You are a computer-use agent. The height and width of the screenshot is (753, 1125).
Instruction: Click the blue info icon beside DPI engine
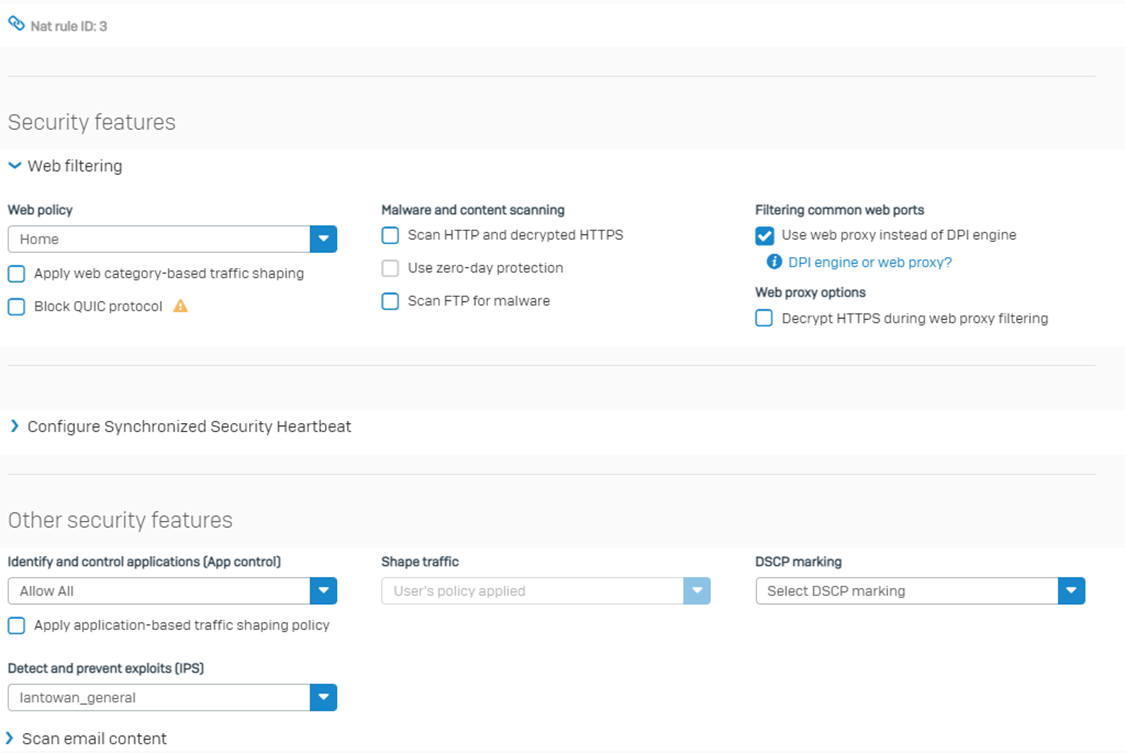coord(773,262)
